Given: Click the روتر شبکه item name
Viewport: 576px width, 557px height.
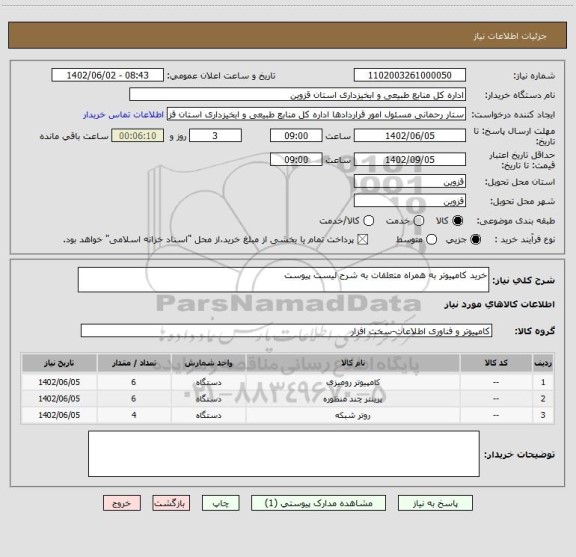Looking at the screenshot, I should [353, 415].
